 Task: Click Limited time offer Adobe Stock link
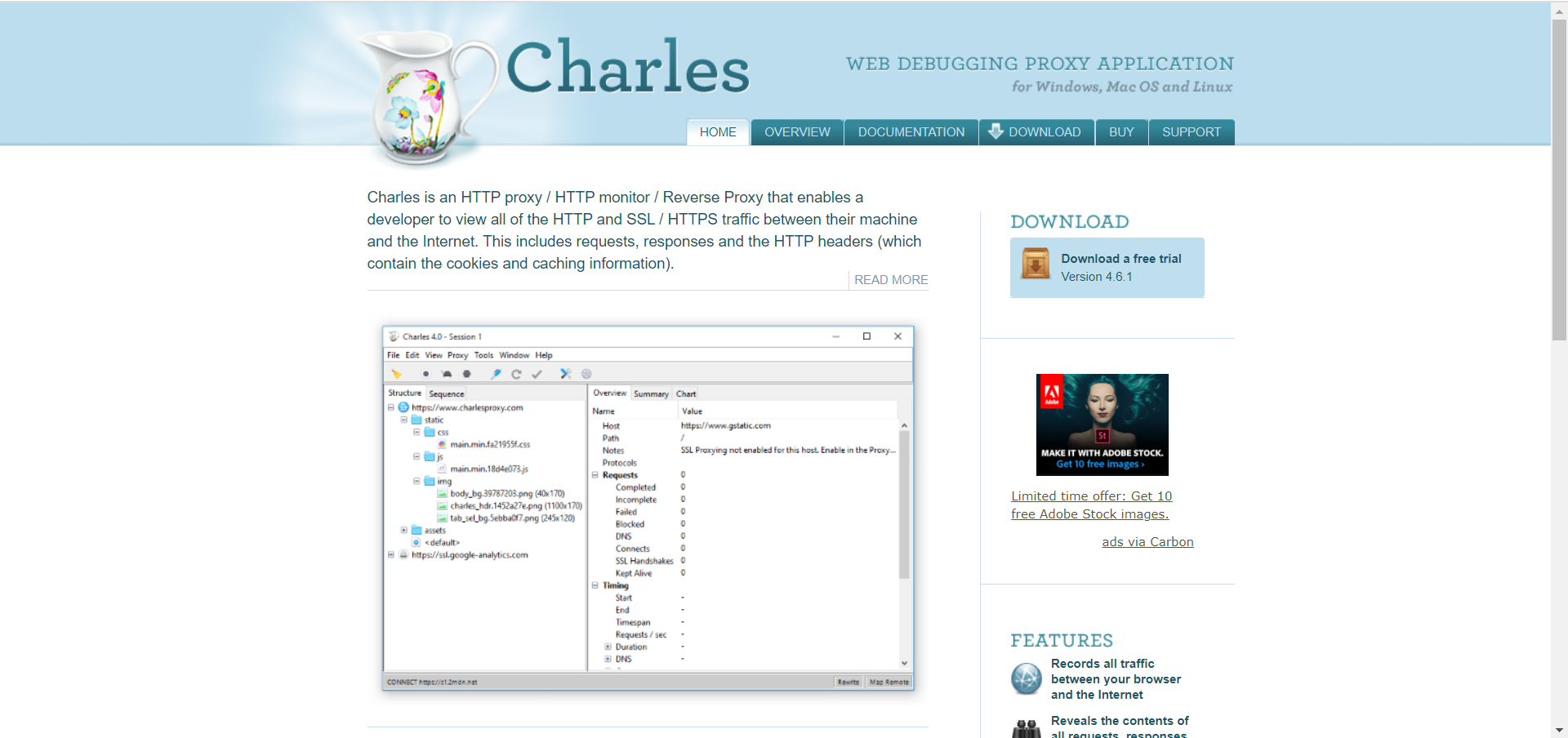[x=1091, y=505]
